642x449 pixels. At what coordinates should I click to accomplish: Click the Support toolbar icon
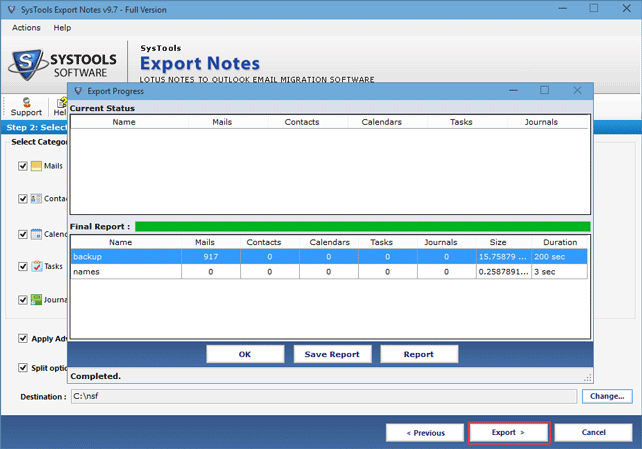pos(26,101)
